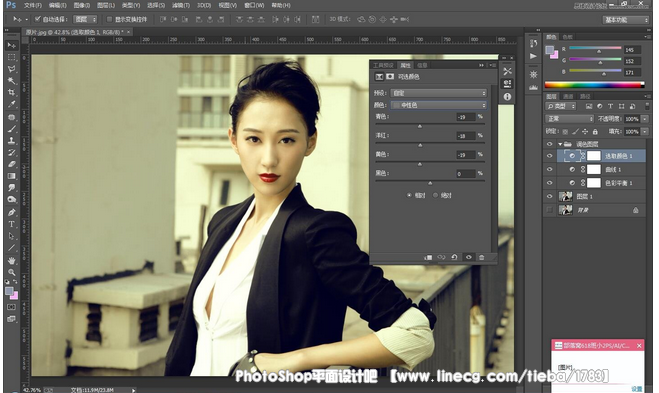This screenshot has width=659, height=393.
Task: Enable the show transform controls checkbox
Action: pyautogui.click(x=109, y=19)
